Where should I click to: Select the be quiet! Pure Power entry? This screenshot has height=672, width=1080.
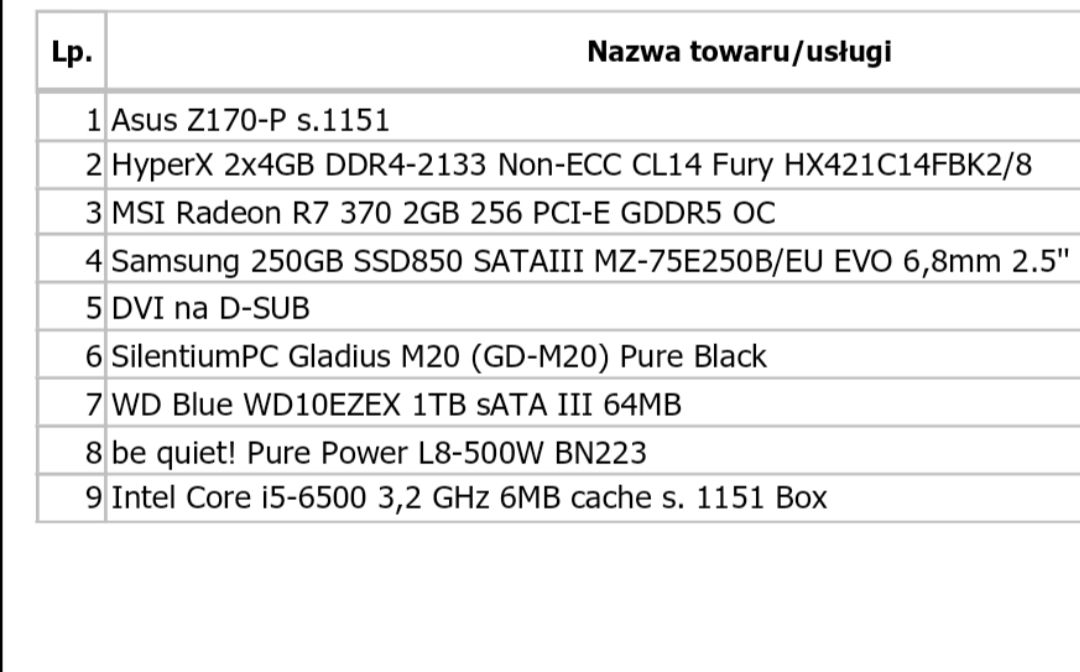point(379,453)
